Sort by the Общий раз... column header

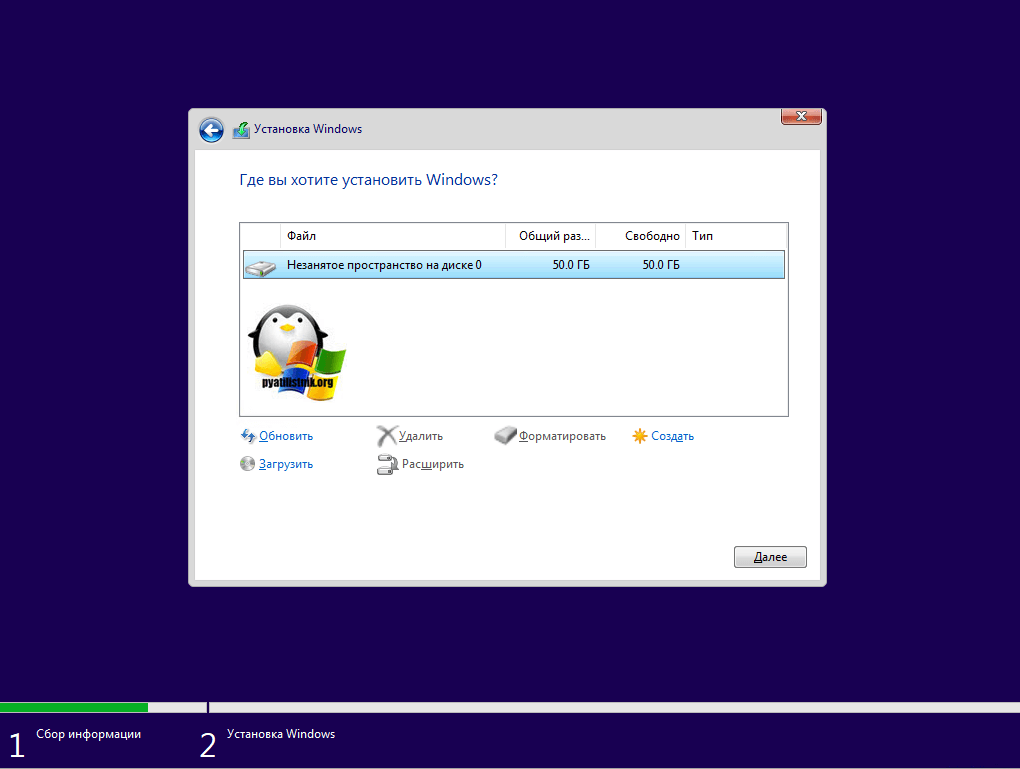pyautogui.click(x=550, y=236)
